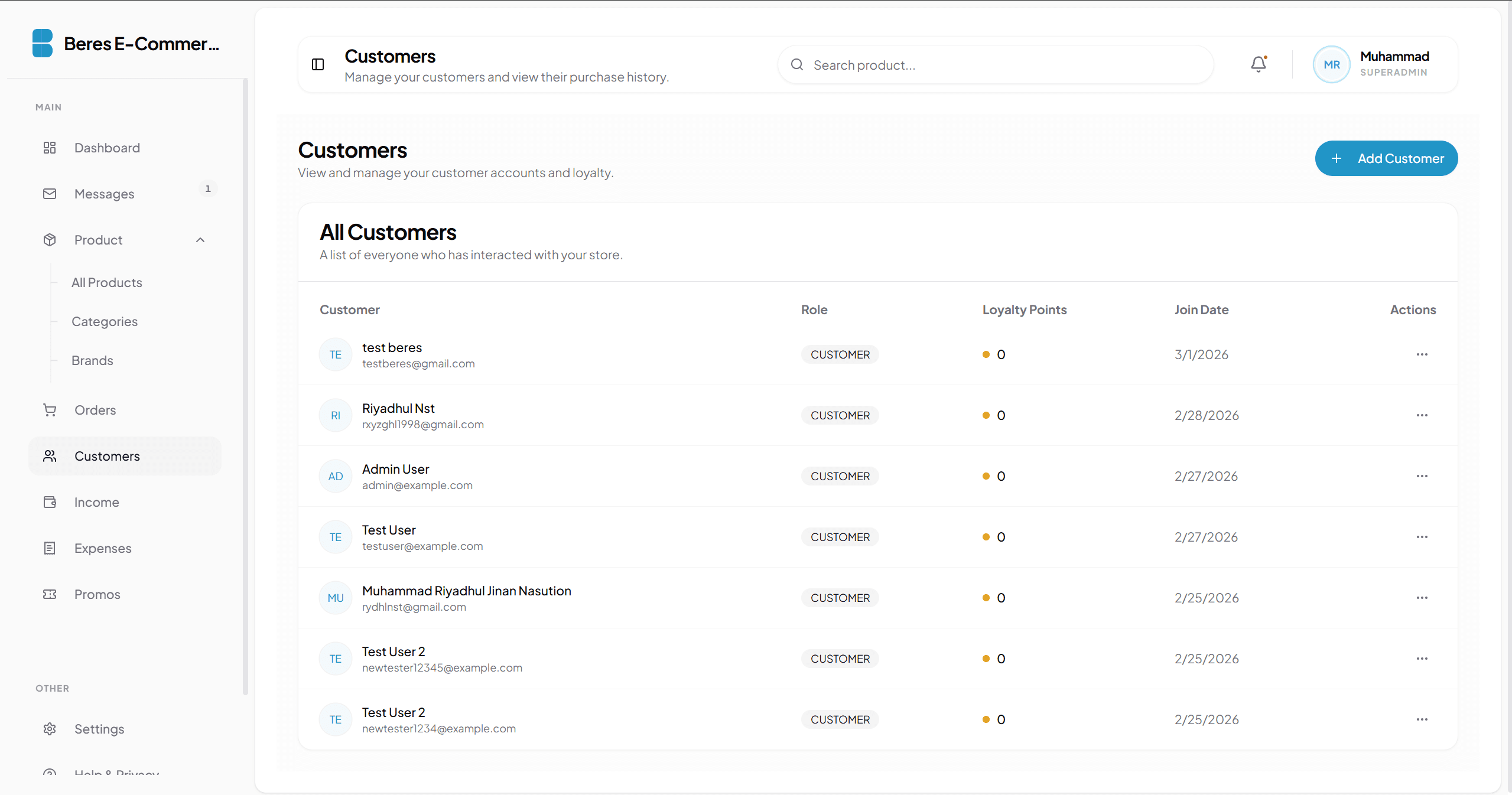Click the MU avatar for Muhammad Riyadhul
The width and height of the screenshot is (1512, 795).
click(336, 598)
